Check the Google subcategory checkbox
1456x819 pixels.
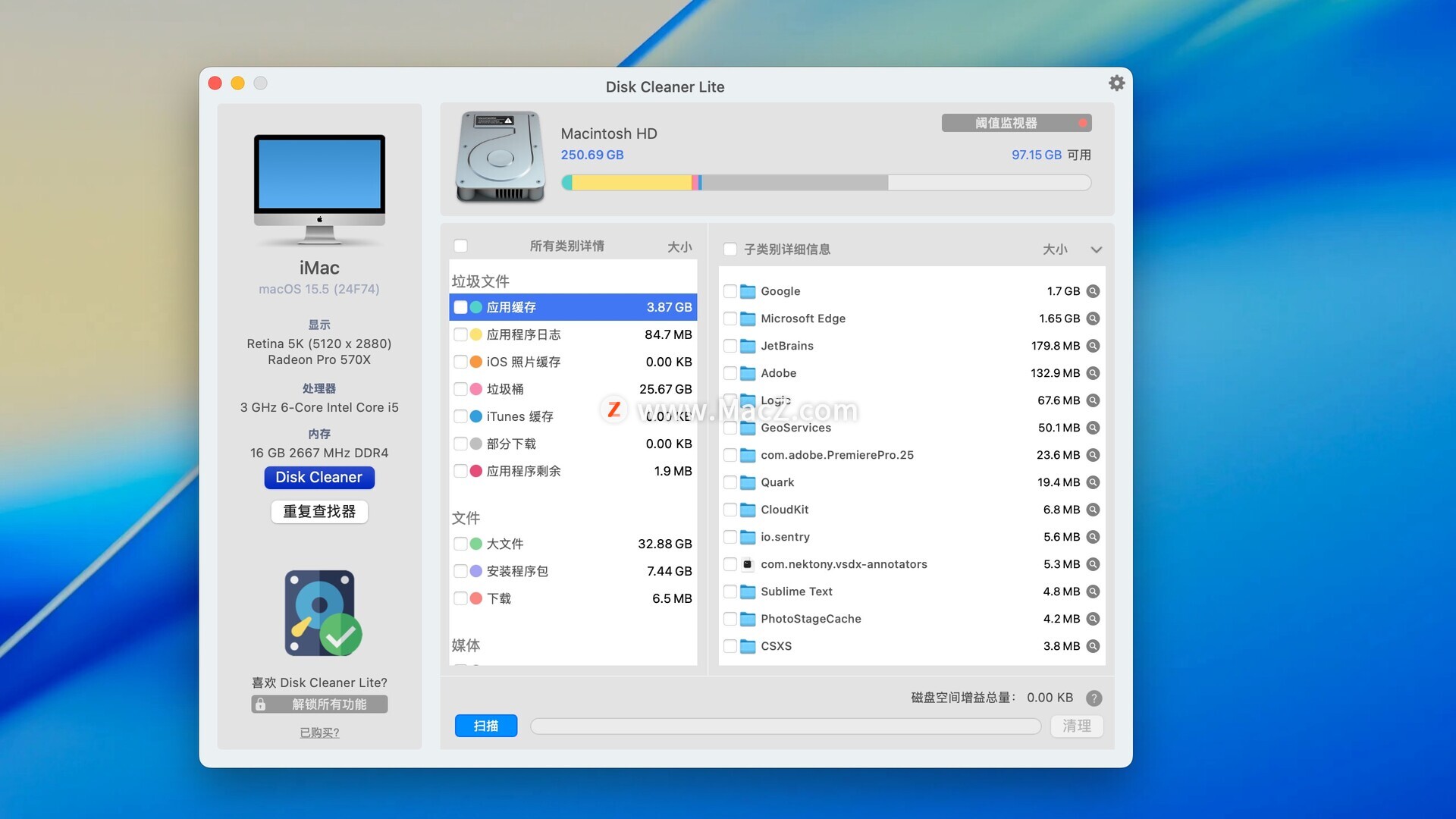click(730, 291)
